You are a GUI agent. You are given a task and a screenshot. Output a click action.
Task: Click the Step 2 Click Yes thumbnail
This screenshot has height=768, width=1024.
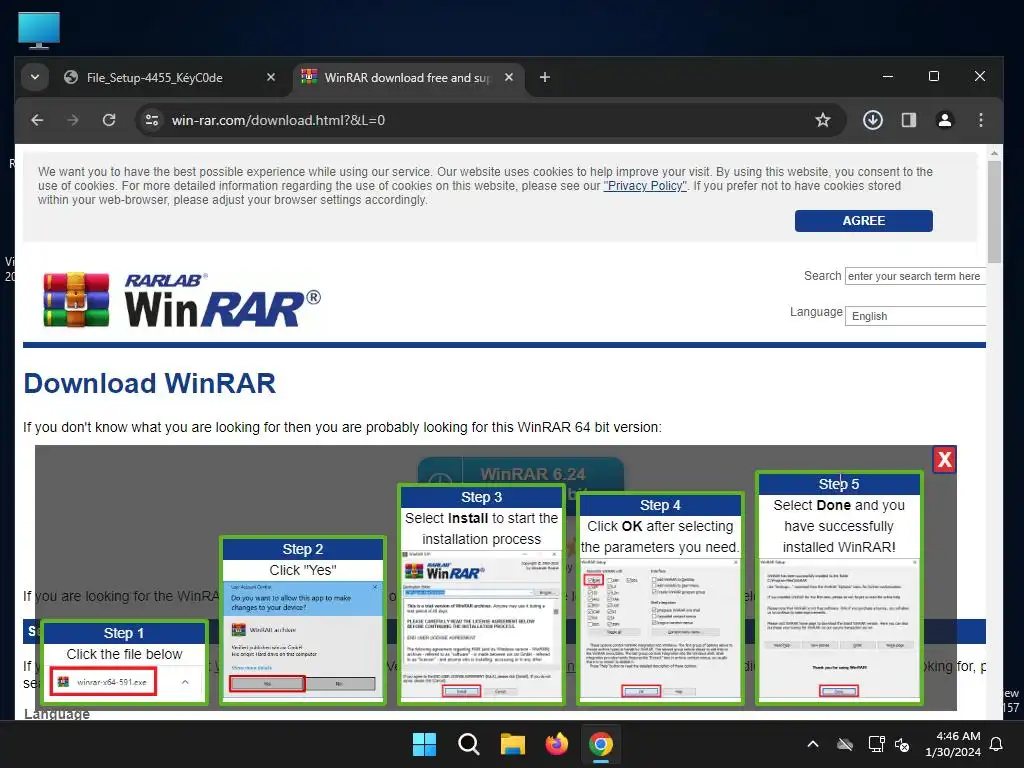[x=303, y=620]
